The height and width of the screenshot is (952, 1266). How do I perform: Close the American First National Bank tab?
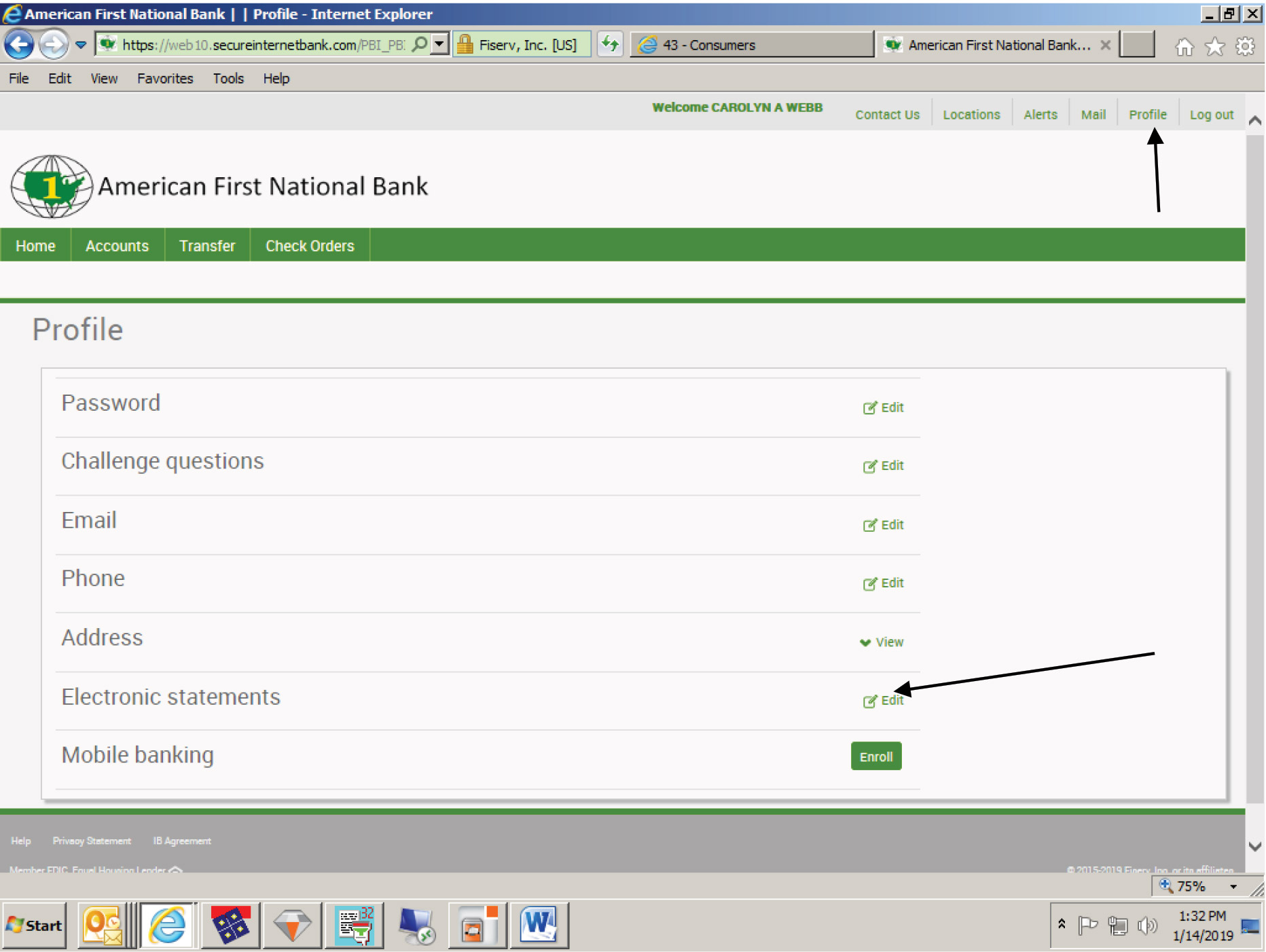pos(1106,45)
